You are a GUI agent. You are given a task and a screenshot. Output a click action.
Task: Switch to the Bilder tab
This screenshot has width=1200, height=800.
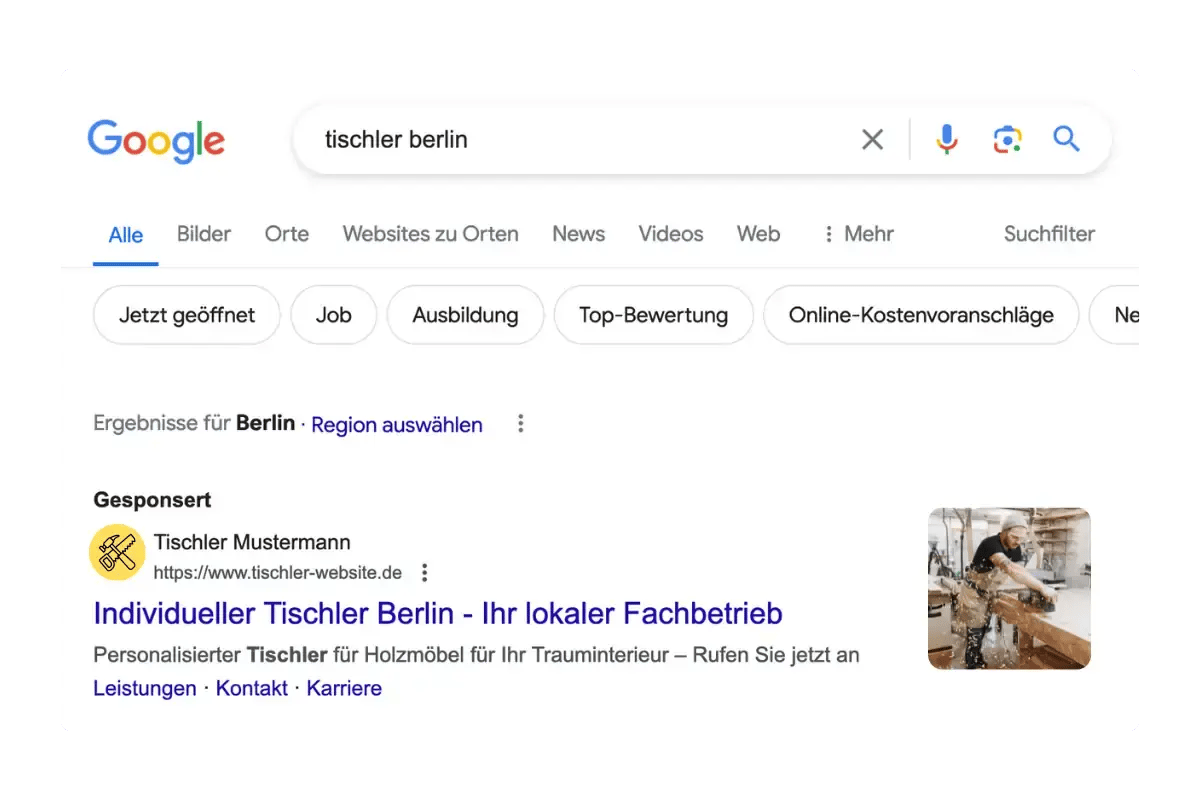point(204,234)
